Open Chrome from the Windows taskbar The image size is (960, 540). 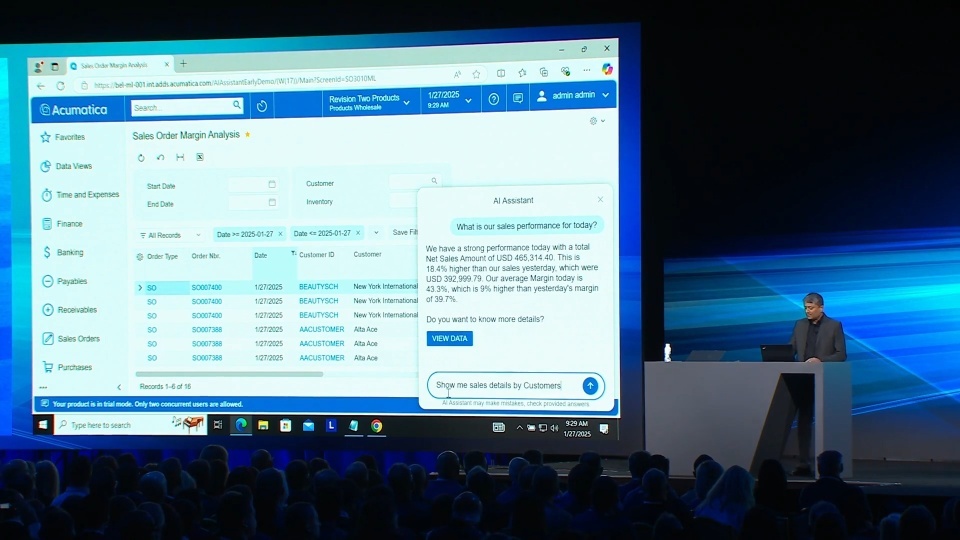[376, 426]
